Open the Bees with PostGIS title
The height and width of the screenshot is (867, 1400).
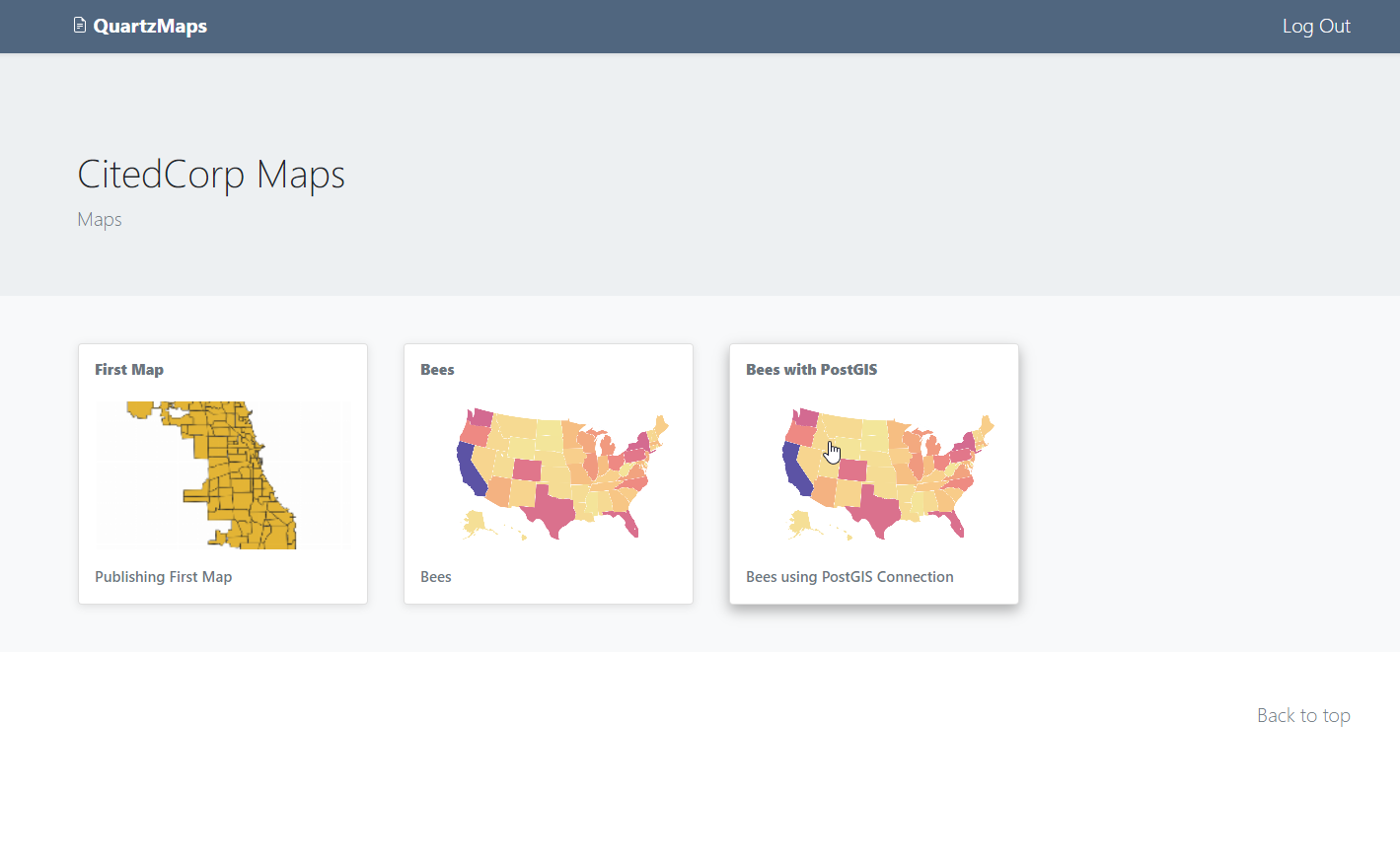[811, 370]
